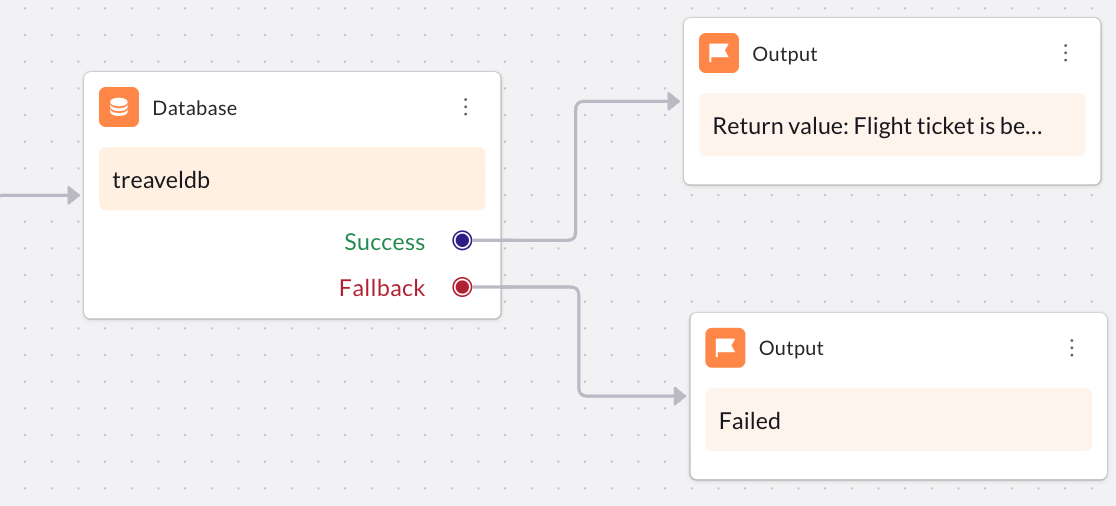The image size is (1116, 506).
Task: Click the title of the top Output node
Action: coord(784,54)
